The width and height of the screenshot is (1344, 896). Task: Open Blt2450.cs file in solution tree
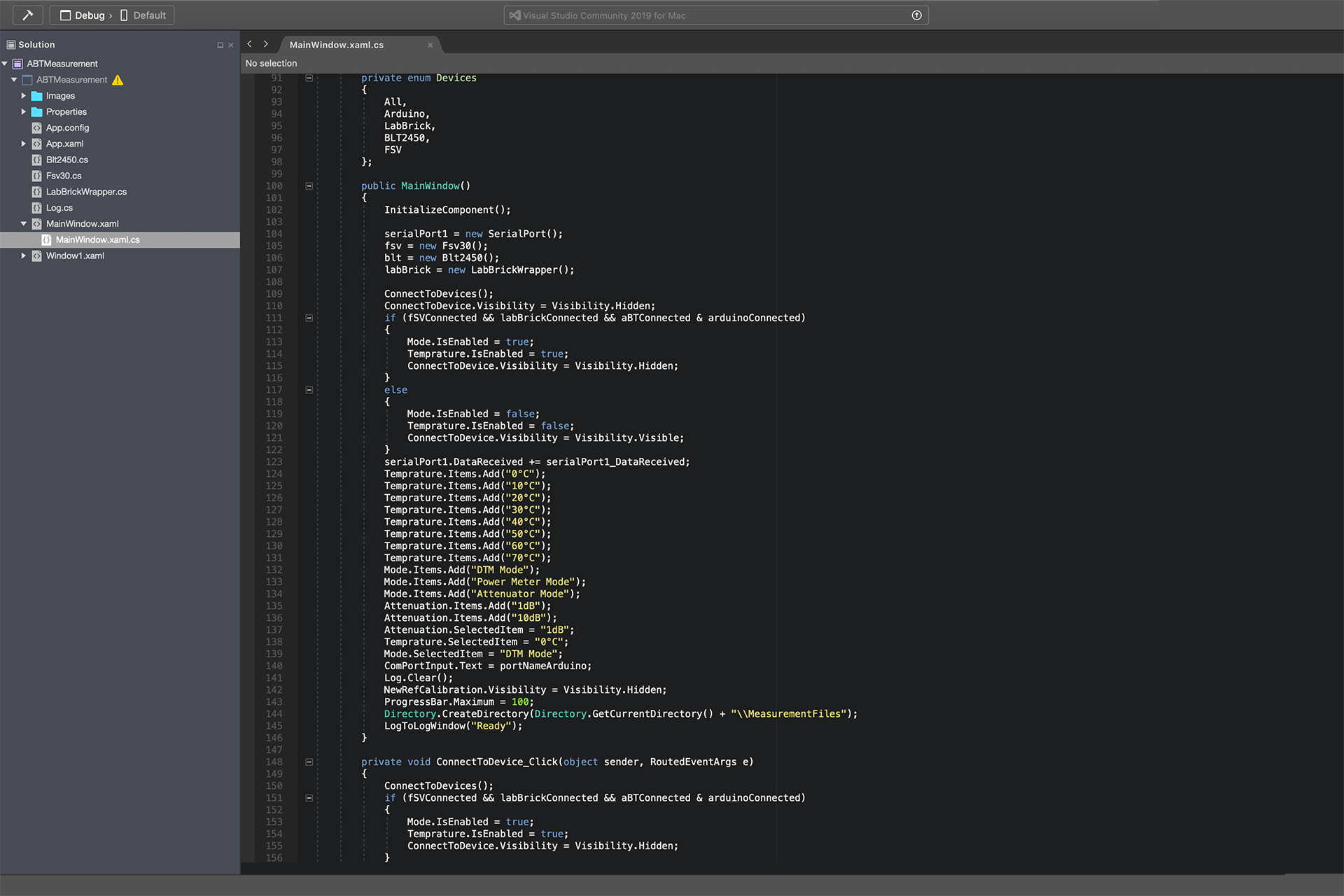[x=66, y=160]
